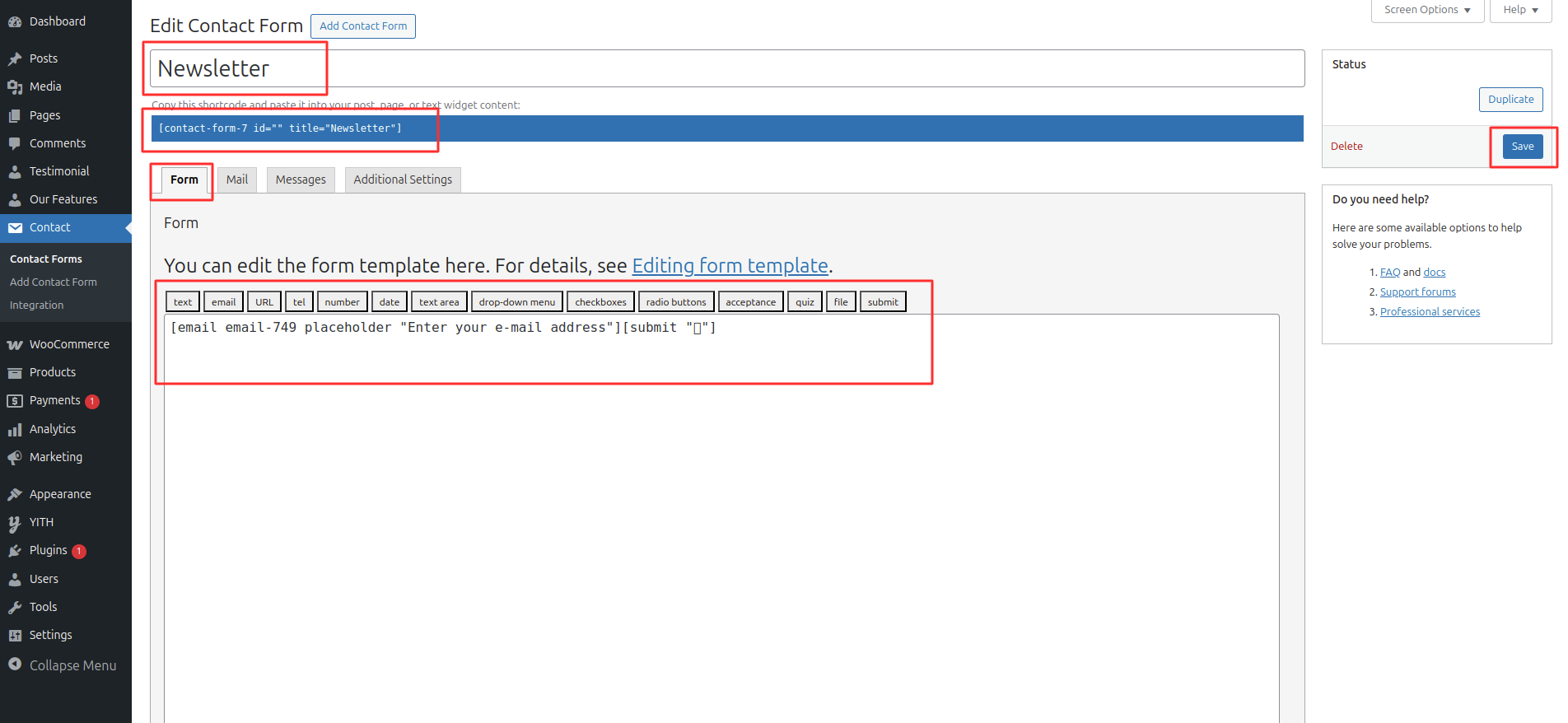1568x723 pixels.
Task: Open the Help dropdown panel
Action: click(1520, 10)
